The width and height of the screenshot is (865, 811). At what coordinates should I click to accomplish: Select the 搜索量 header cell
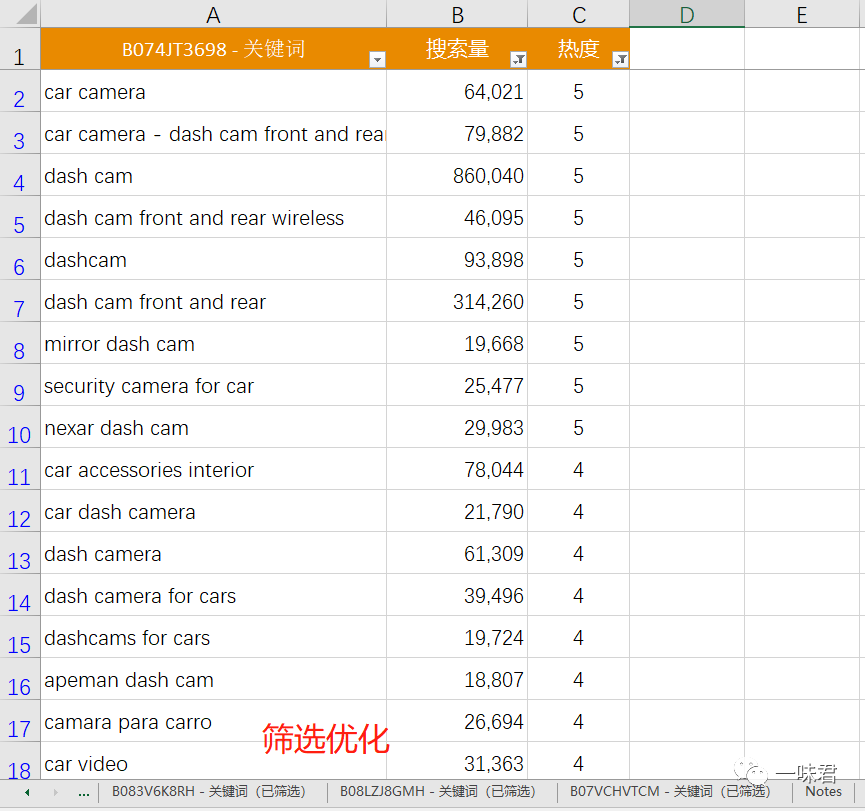point(457,49)
